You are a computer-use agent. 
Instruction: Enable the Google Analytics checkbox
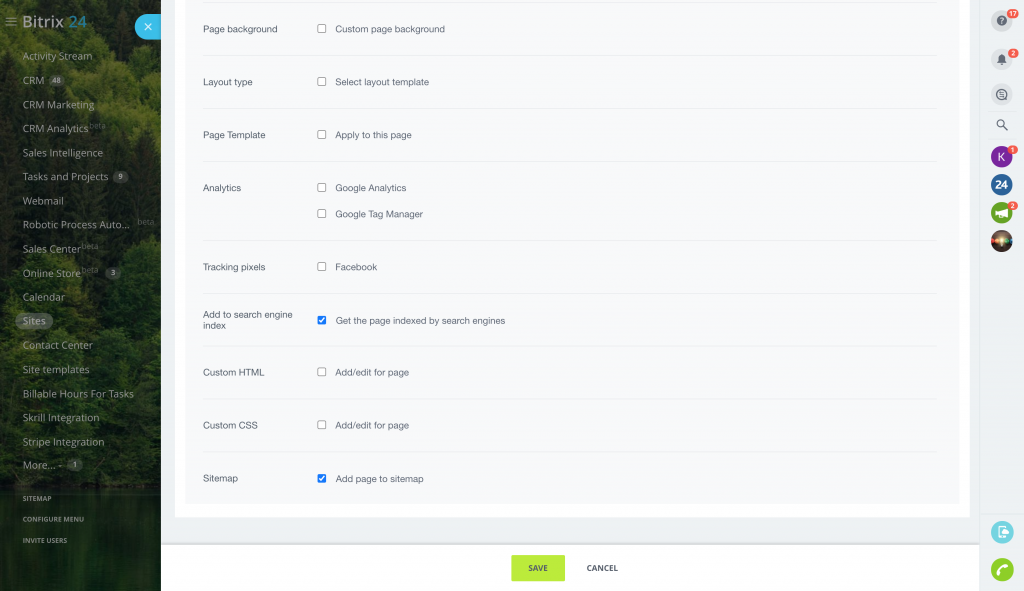tap(322, 188)
